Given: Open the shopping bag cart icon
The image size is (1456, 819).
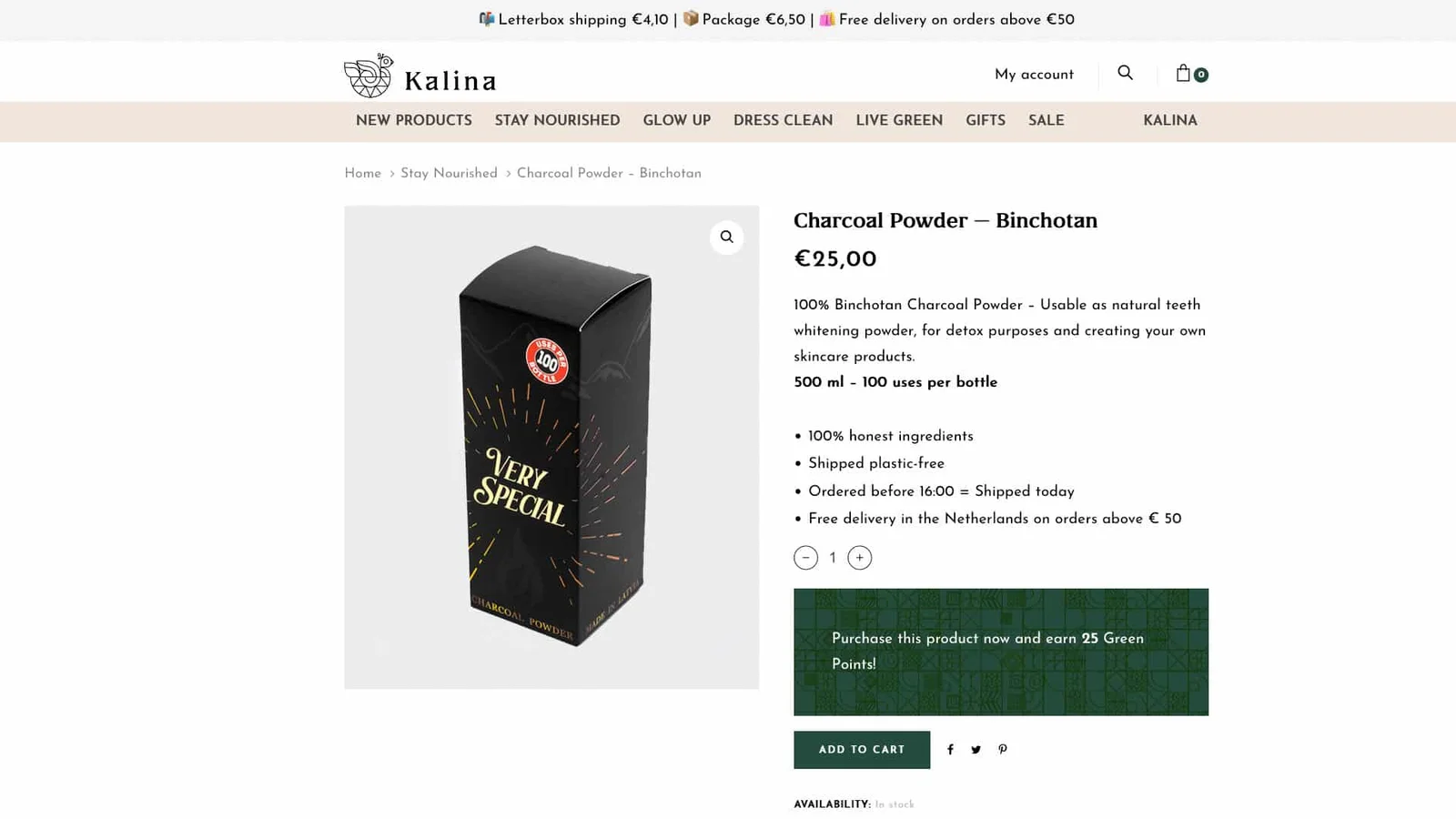Looking at the screenshot, I should [x=1184, y=73].
